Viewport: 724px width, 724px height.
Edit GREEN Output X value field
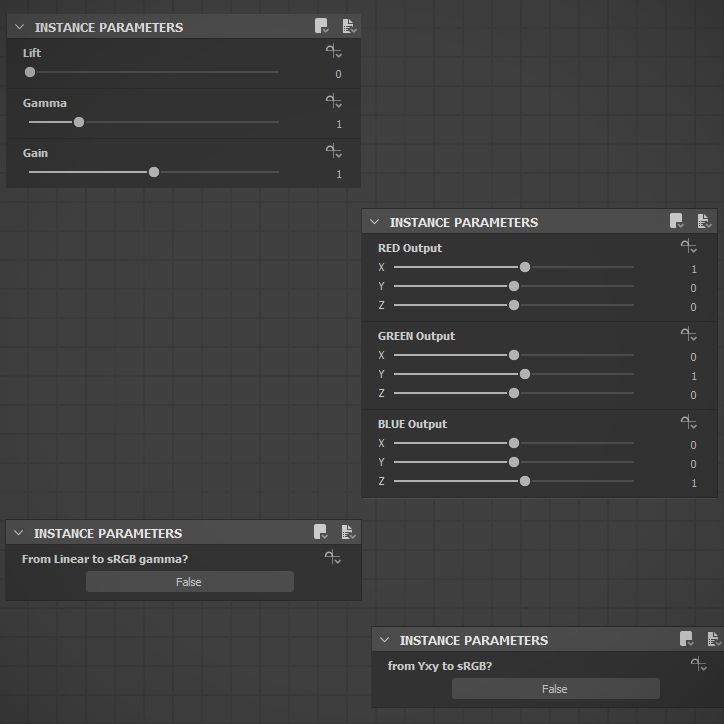pos(693,357)
